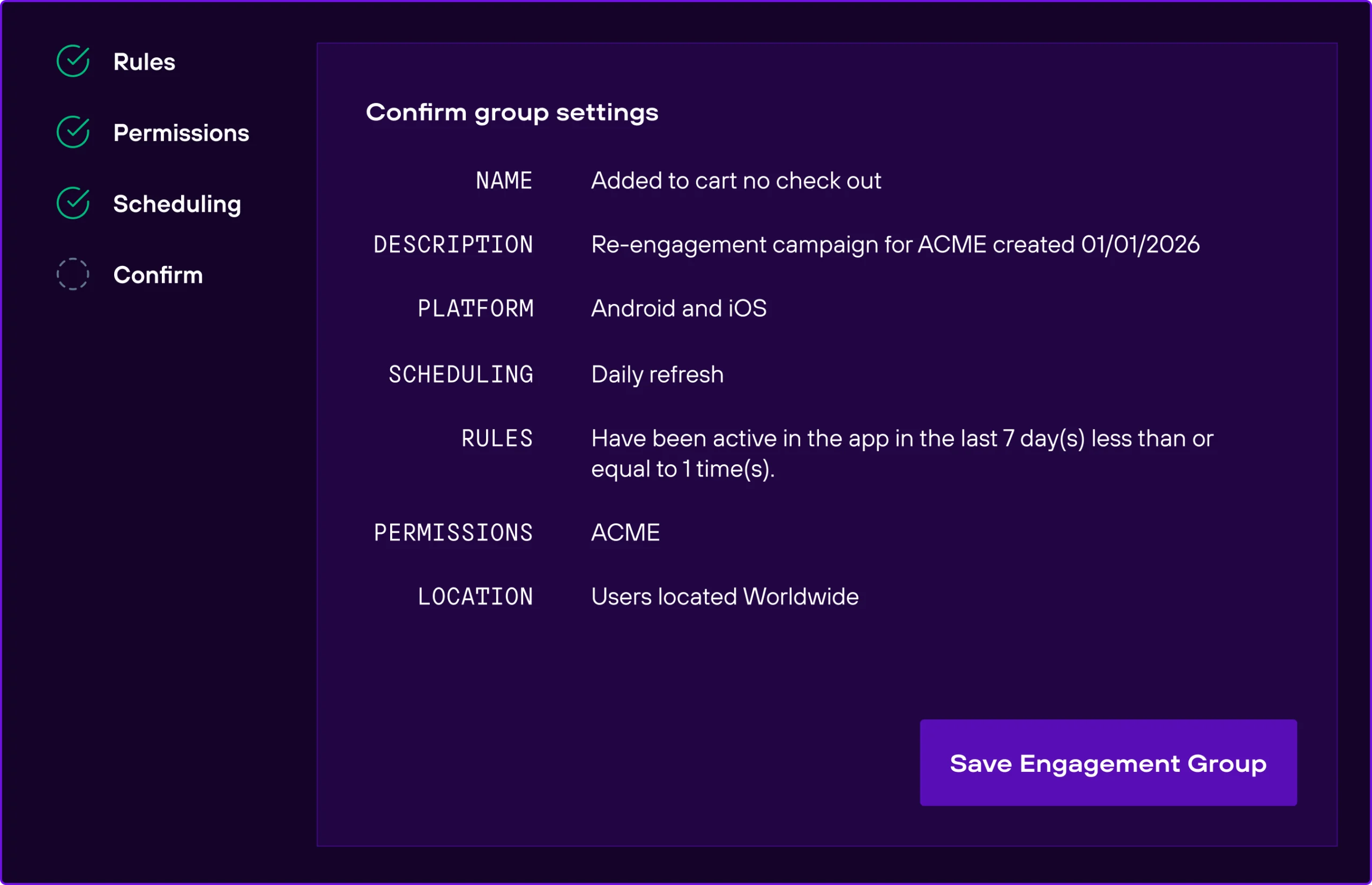Viewport: 1372px width, 885px height.
Task: Select the Confirm step label in sidebar
Action: point(158,276)
